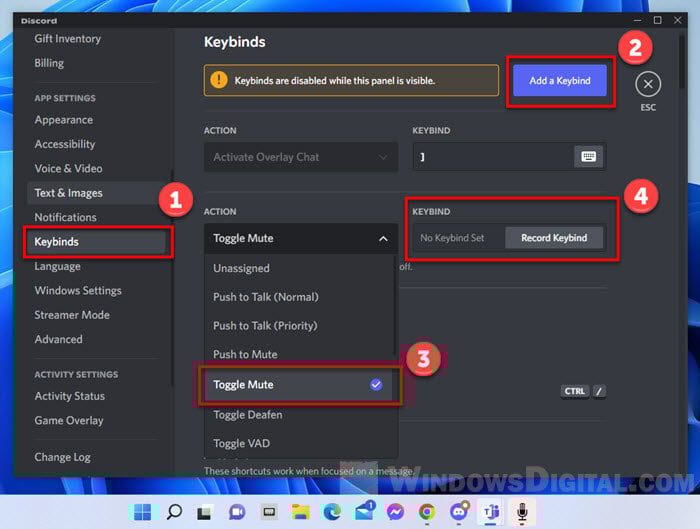Open Microsoft Teams from taskbar

[491, 512]
